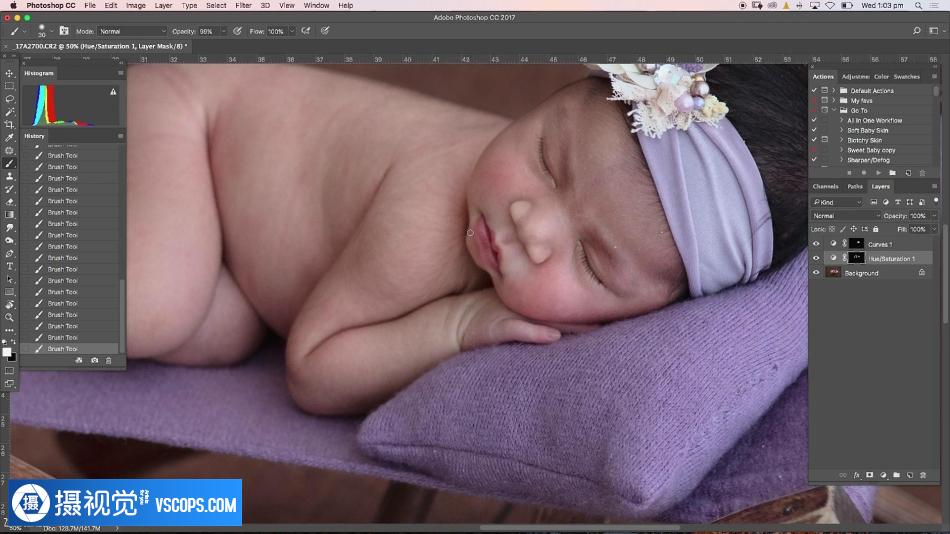This screenshot has width=950, height=534.
Task: Select the Clone Stamp tool
Action: (x=9, y=176)
